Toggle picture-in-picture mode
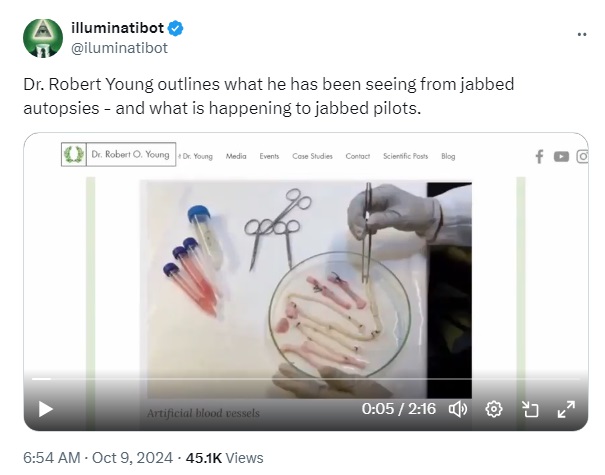Image resolution: width=605 pixels, height=475 pixels. tap(530, 409)
